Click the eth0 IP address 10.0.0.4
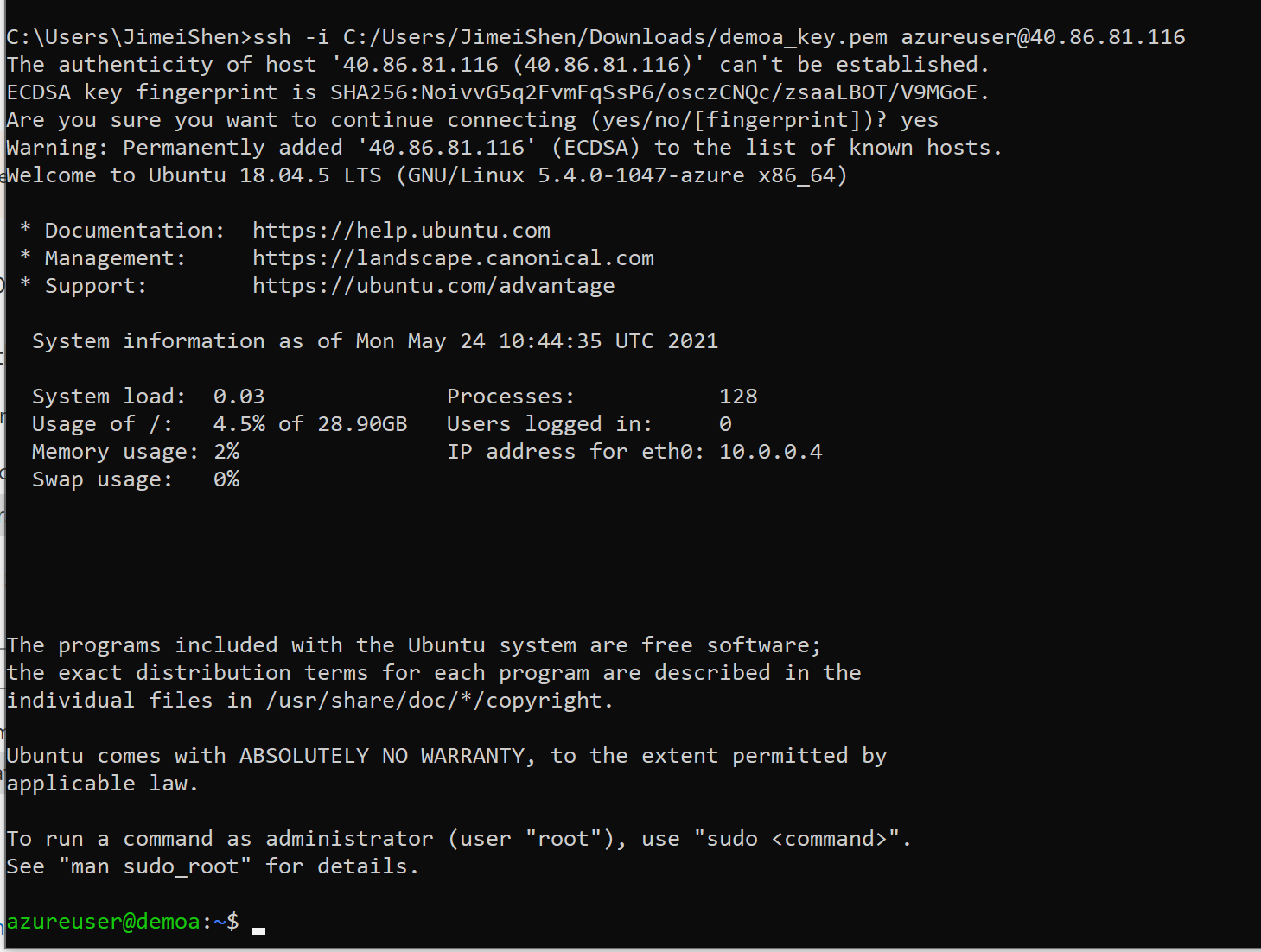 click(x=771, y=452)
